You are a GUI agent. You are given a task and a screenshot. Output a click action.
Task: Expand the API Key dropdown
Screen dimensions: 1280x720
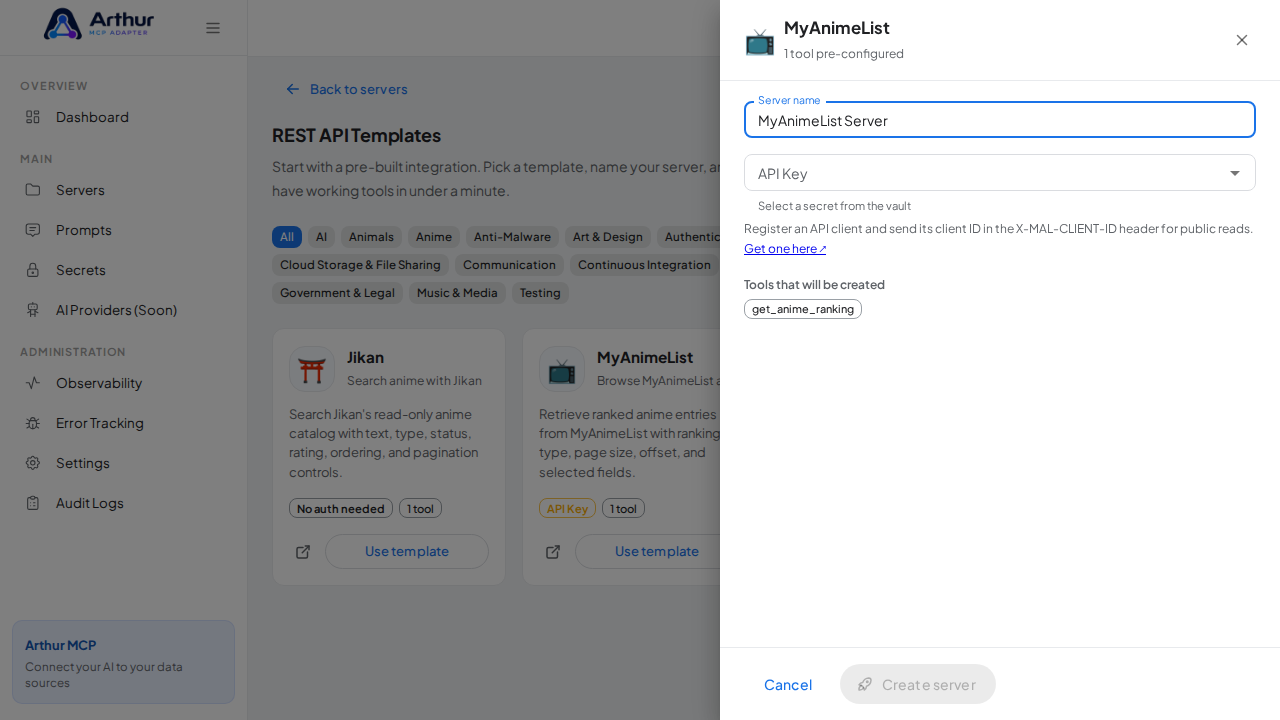1000,173
